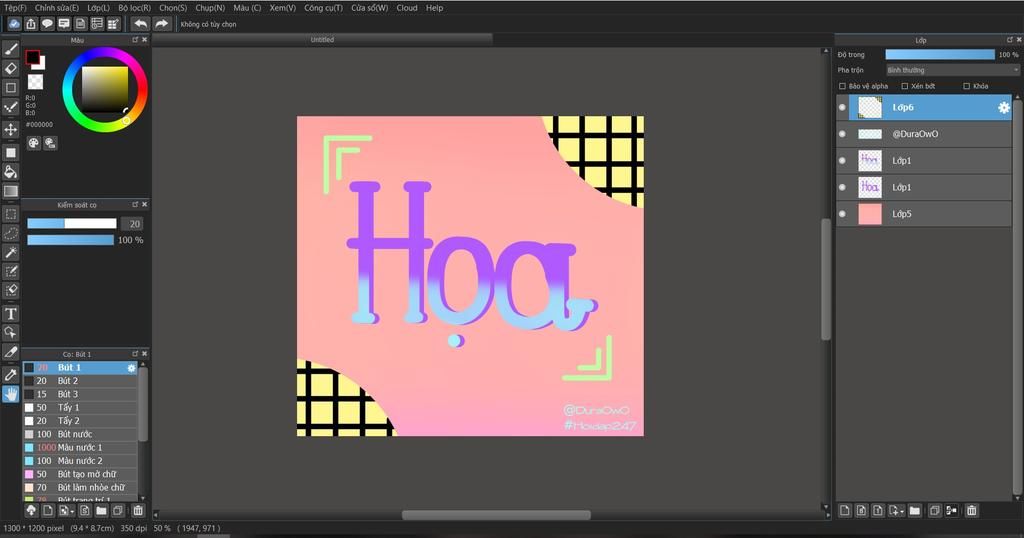Merge layer down icon in layer panel
1024x538 pixels.
(x=952, y=511)
